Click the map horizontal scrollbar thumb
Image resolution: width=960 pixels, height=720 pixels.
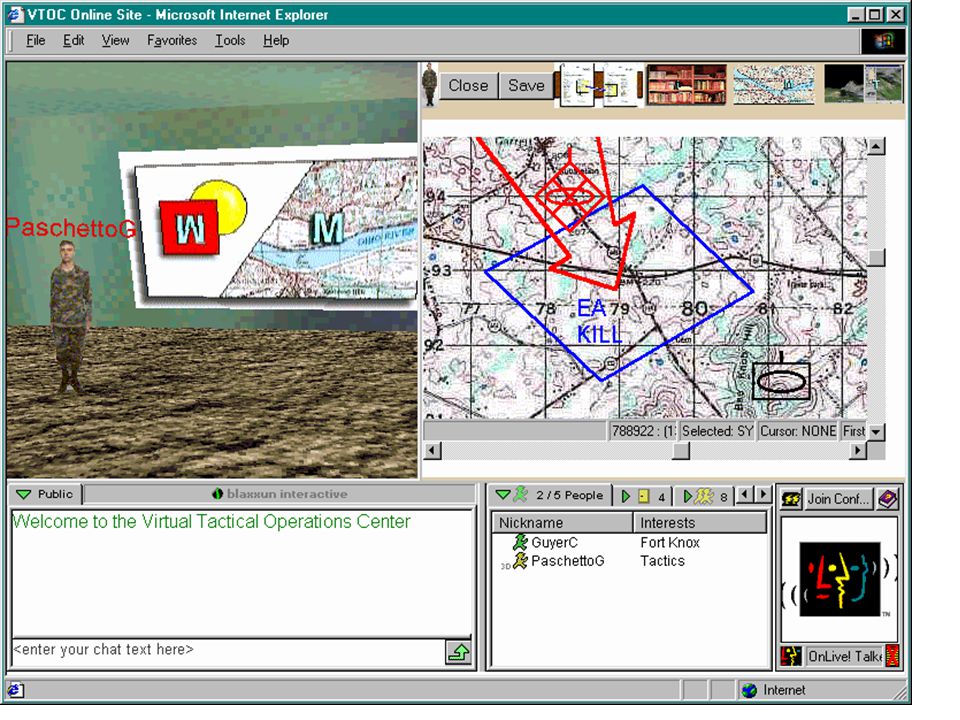pos(681,451)
